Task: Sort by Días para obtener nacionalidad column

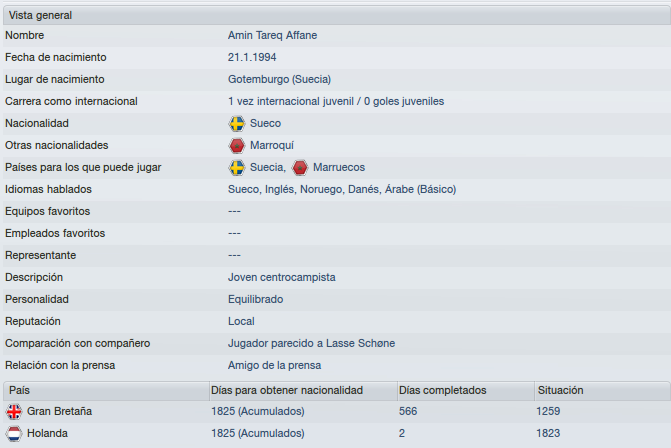Action: (x=303, y=391)
